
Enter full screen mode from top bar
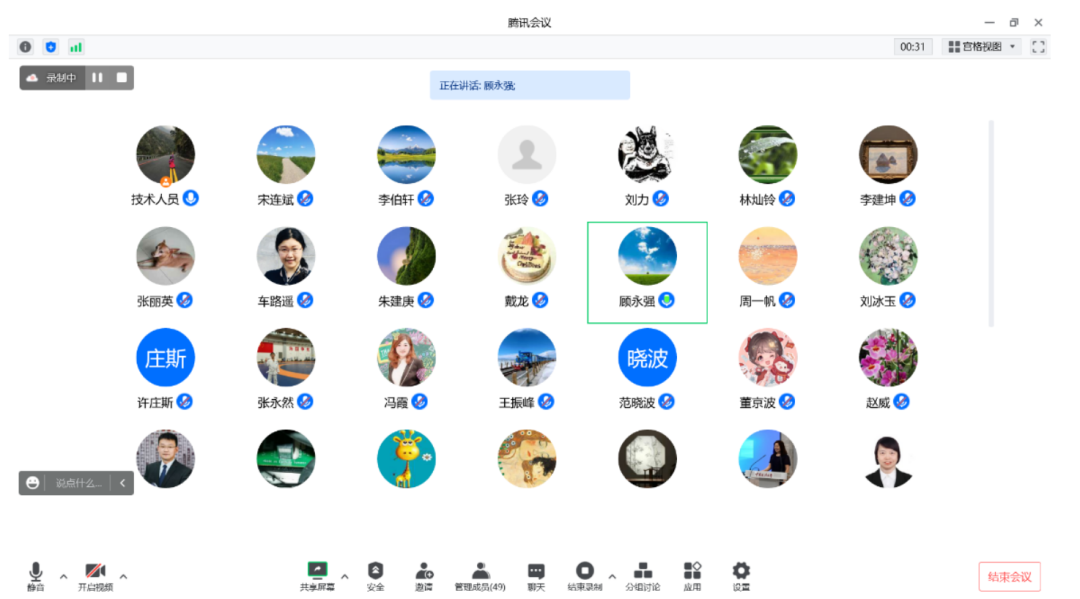tap(1038, 47)
